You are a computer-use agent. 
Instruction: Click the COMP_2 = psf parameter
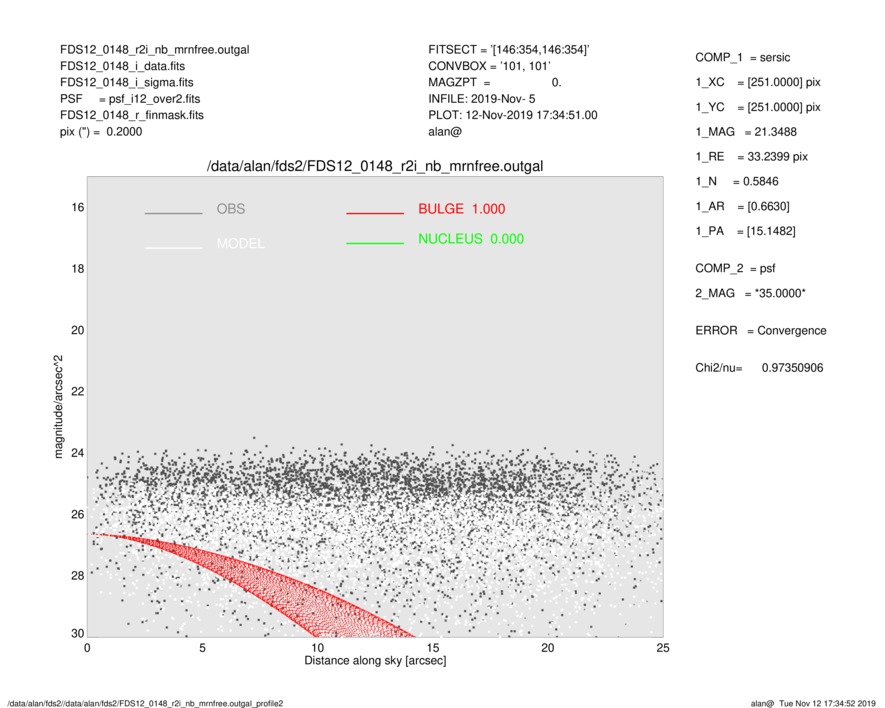[735, 269]
